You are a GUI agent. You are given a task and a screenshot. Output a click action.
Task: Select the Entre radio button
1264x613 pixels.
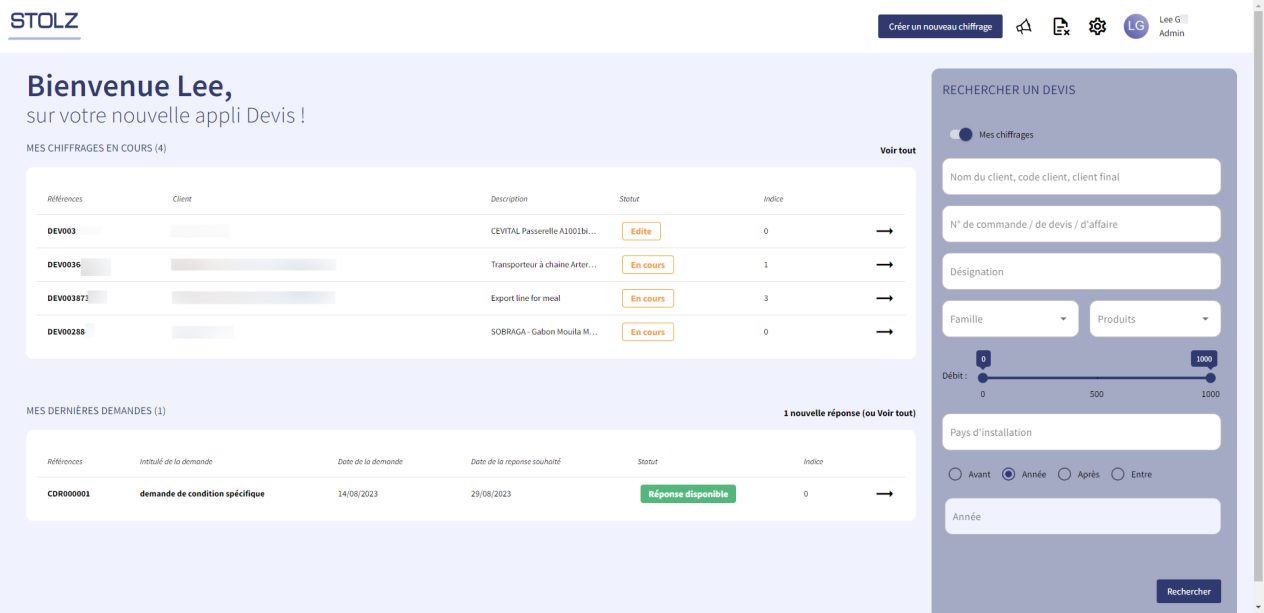click(x=1118, y=474)
